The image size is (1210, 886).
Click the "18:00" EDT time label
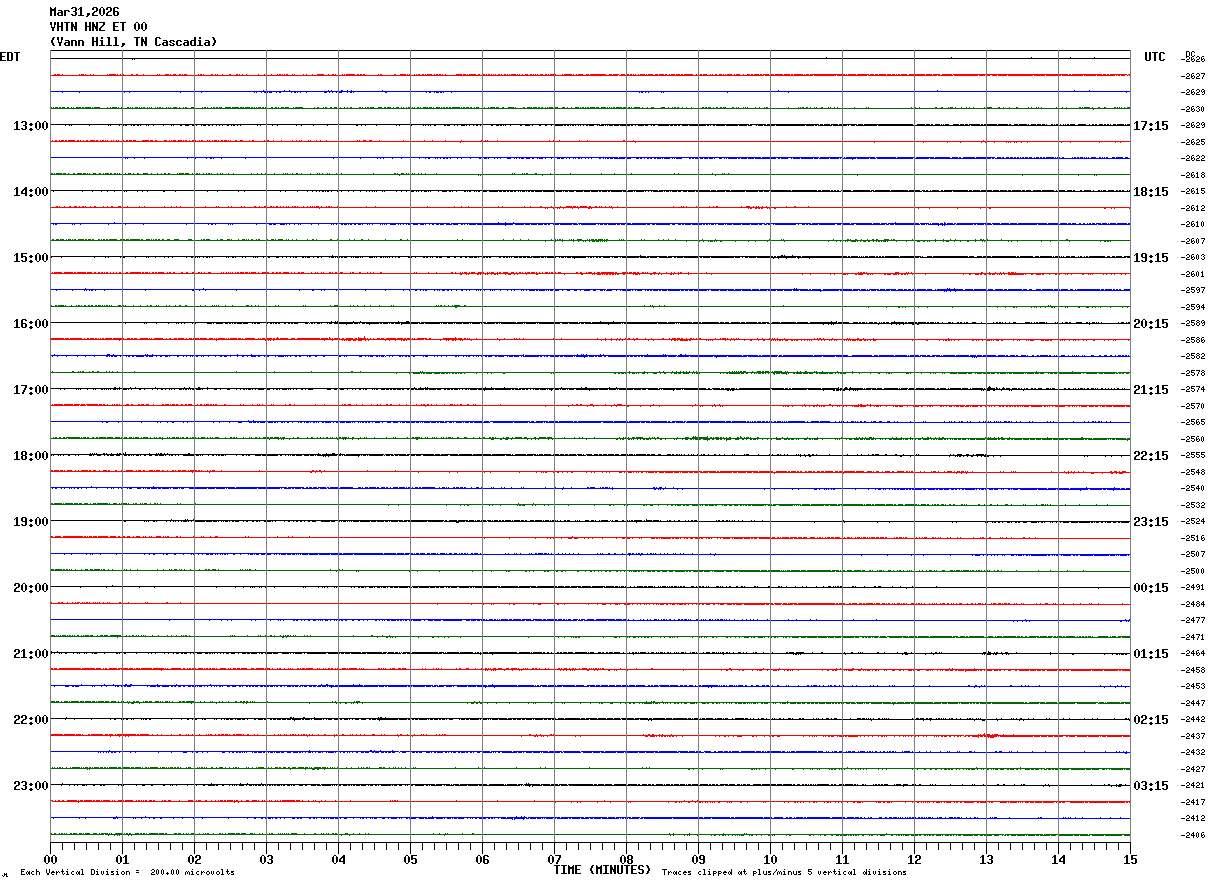click(x=31, y=456)
